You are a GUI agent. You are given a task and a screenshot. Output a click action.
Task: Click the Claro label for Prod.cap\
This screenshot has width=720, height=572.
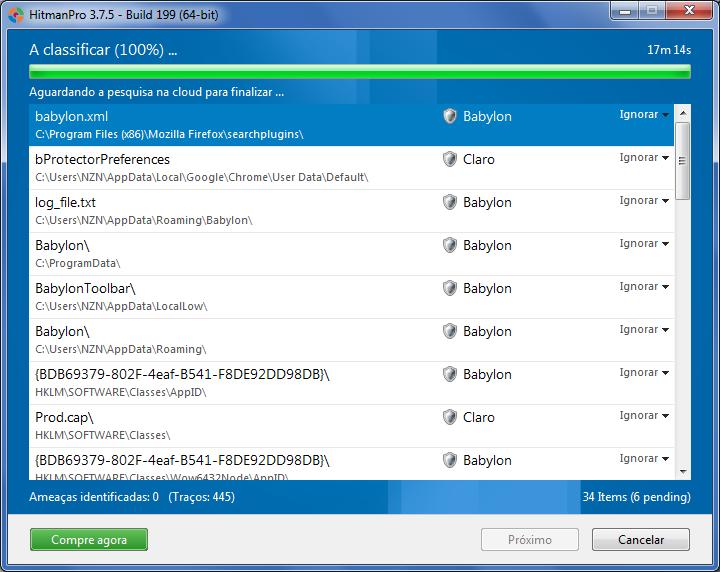tap(479, 417)
